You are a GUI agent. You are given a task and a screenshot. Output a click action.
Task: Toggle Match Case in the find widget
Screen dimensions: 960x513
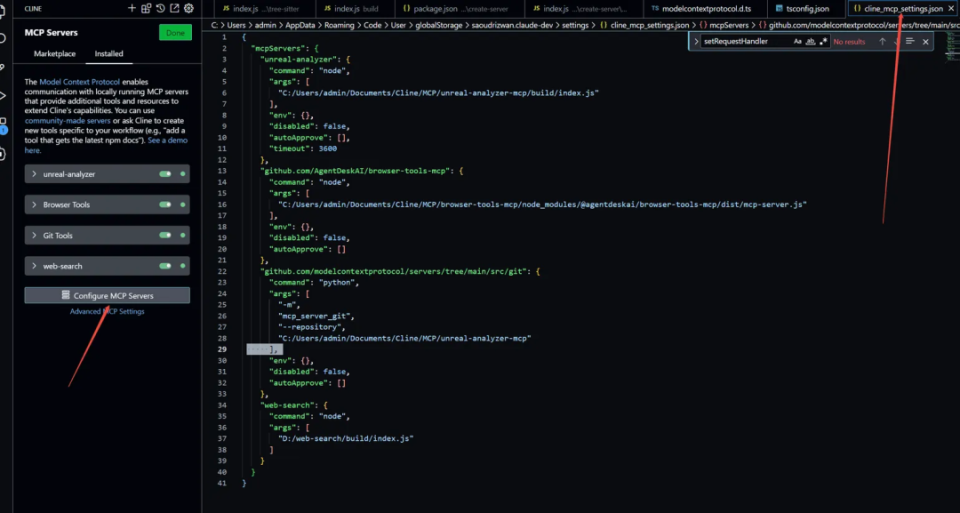(x=798, y=42)
